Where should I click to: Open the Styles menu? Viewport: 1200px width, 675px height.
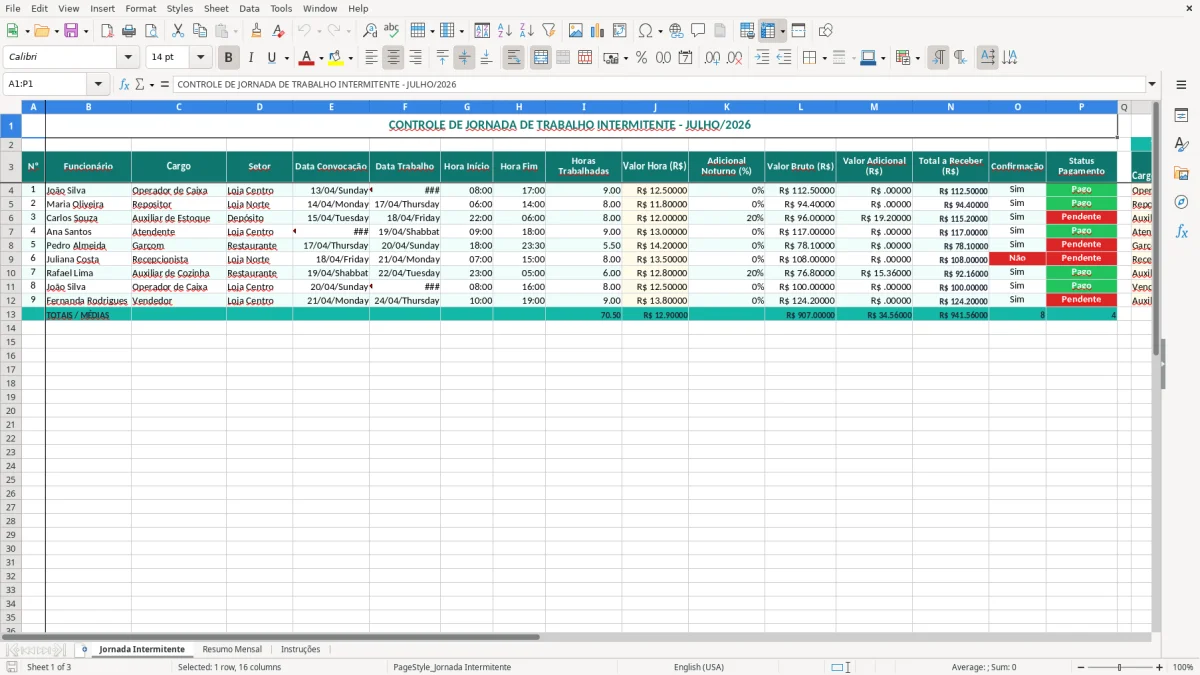tap(180, 8)
